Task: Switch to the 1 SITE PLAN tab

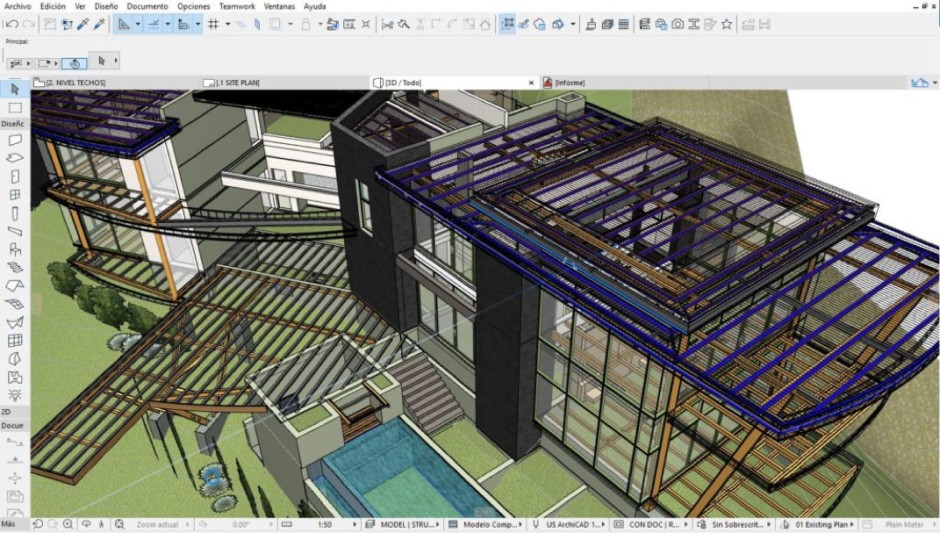Action: click(x=238, y=82)
